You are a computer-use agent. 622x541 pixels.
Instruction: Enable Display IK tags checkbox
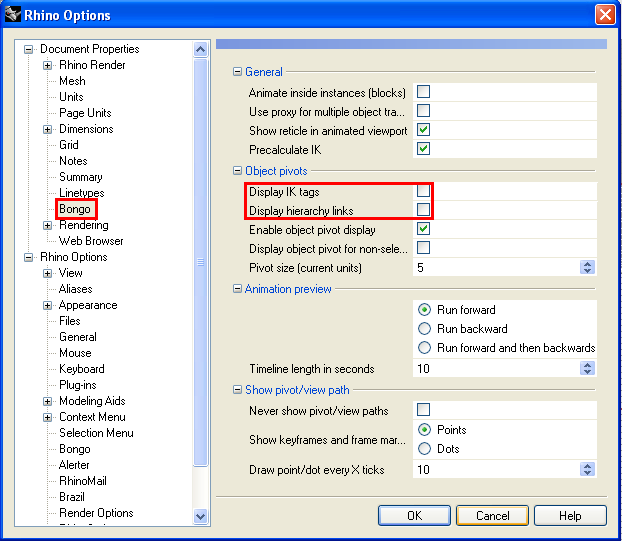(x=423, y=191)
